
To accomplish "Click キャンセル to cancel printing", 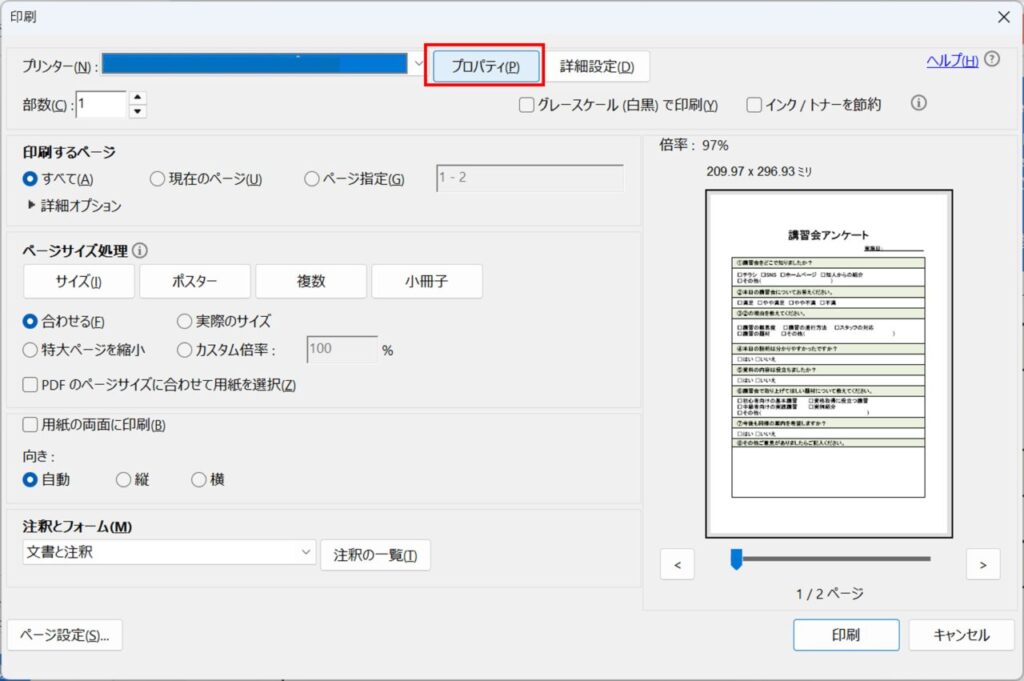I will 961,635.
